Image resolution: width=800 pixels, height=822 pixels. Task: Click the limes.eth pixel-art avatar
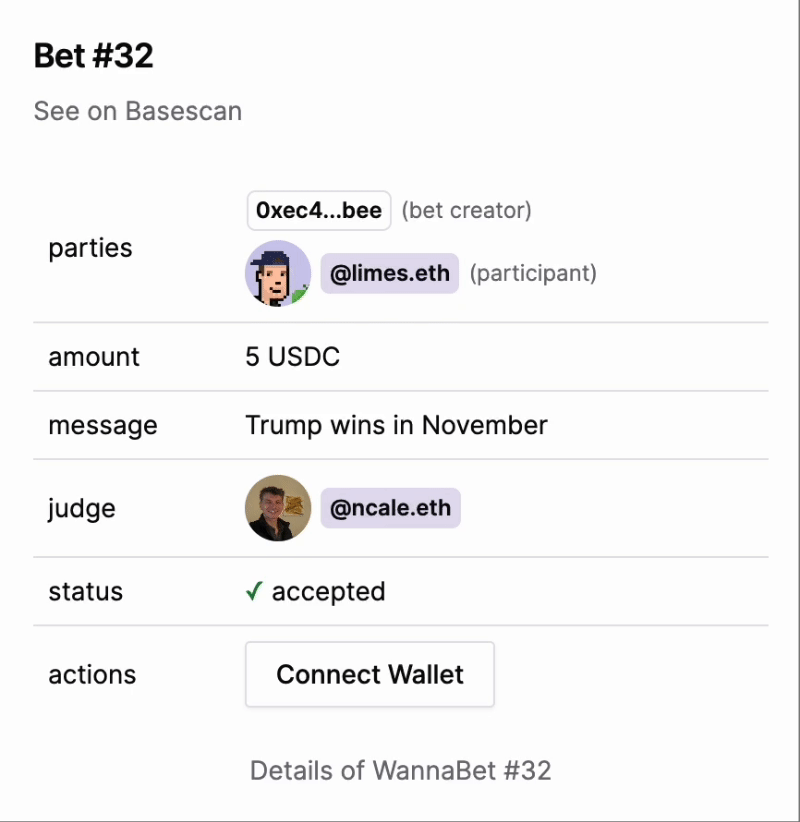point(278,273)
